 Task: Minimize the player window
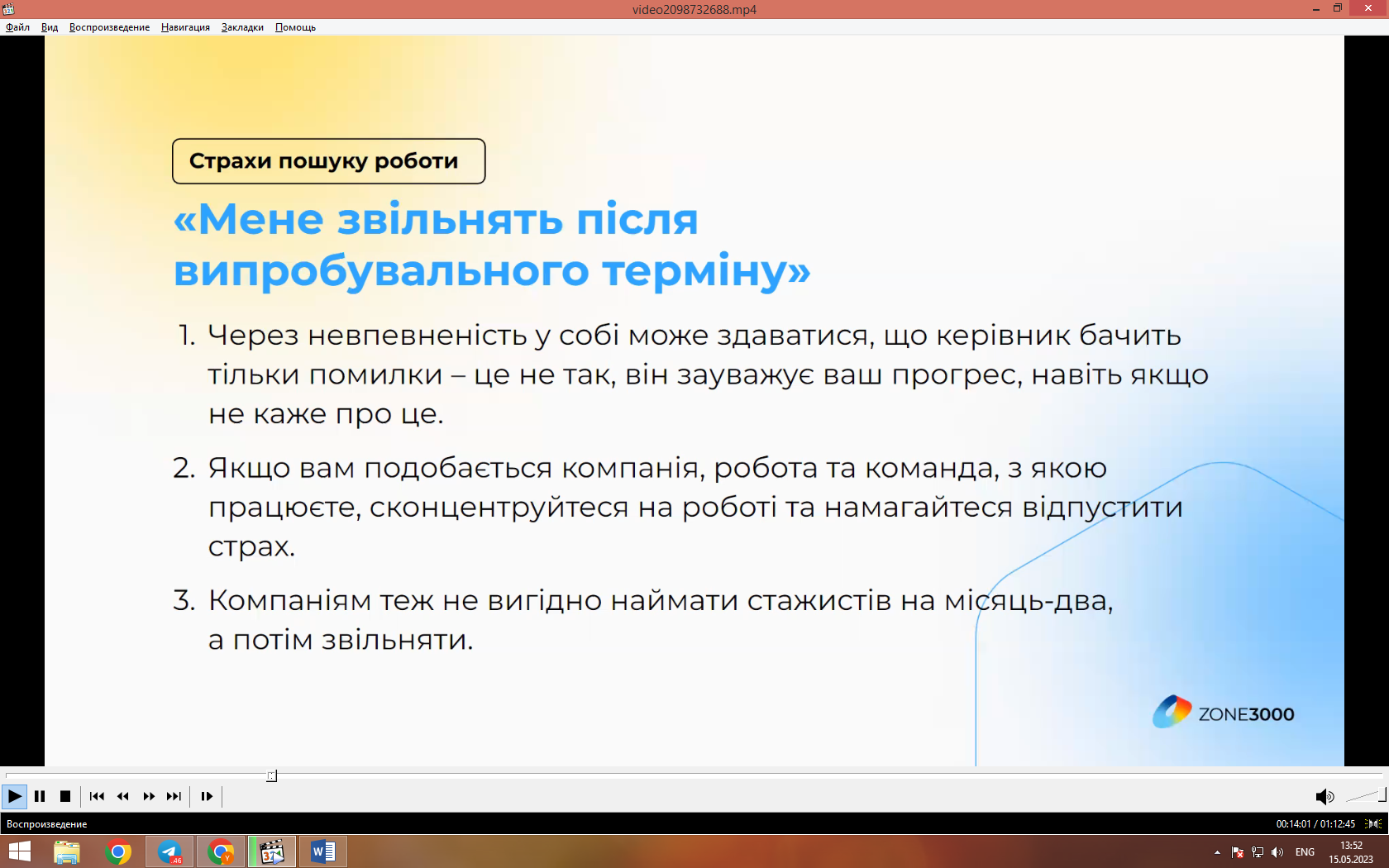(1315, 8)
